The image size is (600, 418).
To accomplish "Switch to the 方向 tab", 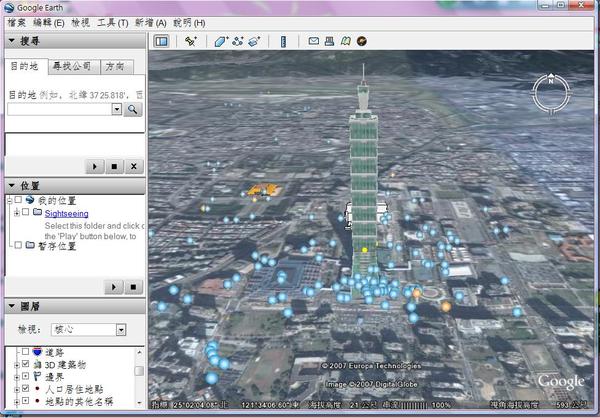I will pyautogui.click(x=115, y=67).
